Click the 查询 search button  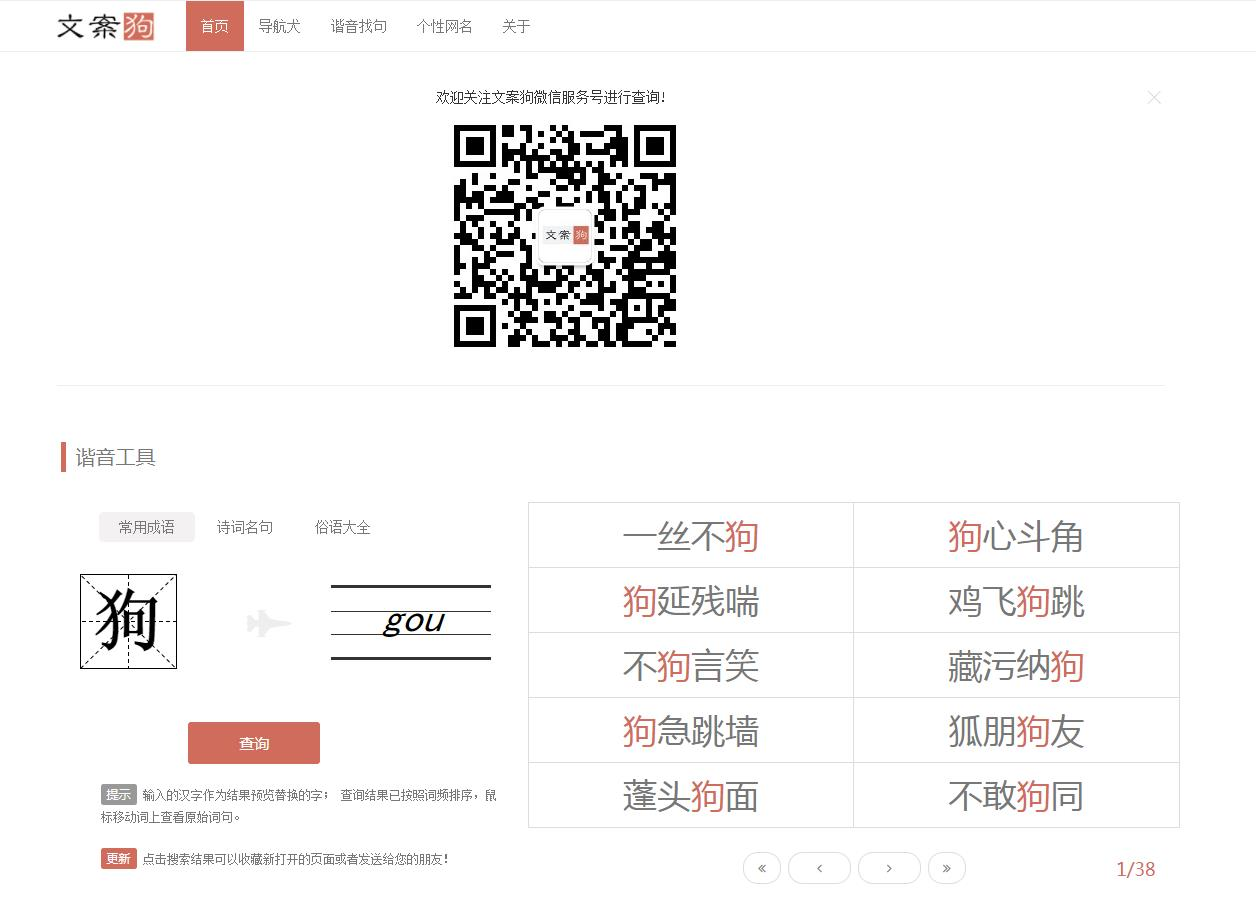[x=254, y=743]
